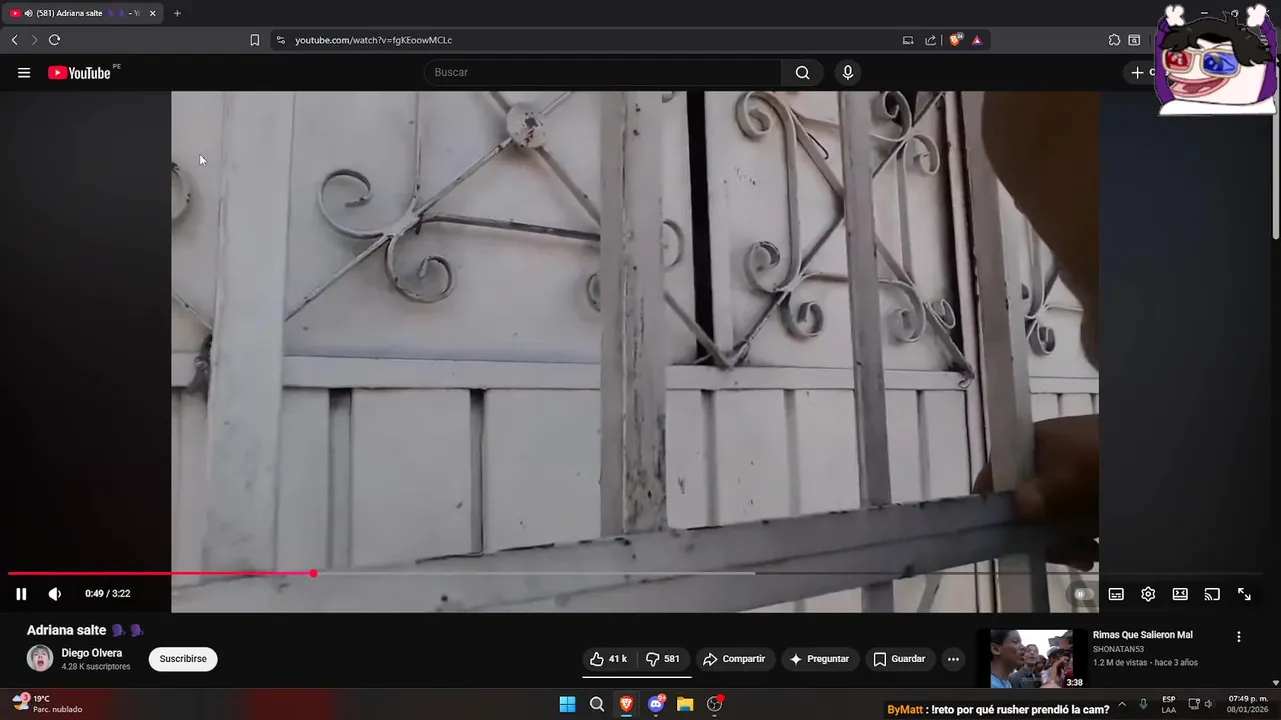The image size is (1281, 720).
Task: Focus the Buscar search field
Action: coord(603,72)
